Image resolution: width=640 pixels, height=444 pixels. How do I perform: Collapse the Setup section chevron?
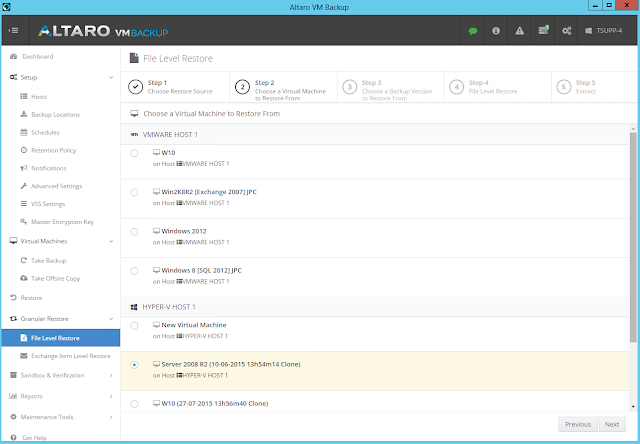tap(111, 77)
